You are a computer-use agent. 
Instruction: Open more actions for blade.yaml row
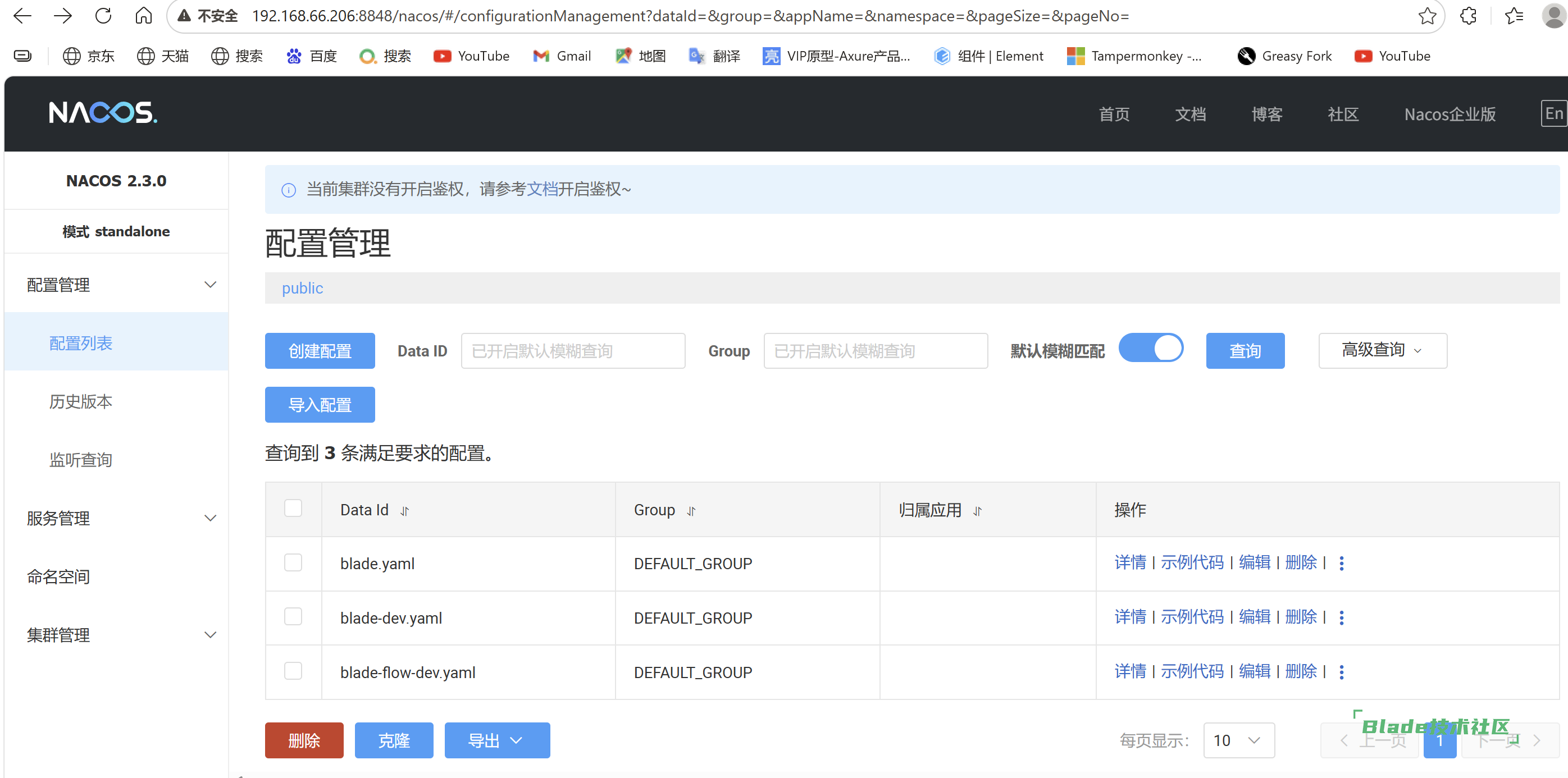[1342, 563]
